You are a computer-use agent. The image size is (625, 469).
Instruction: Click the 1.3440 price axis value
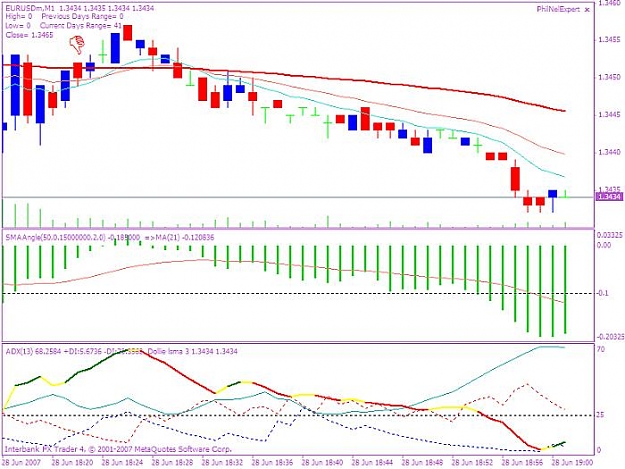[x=609, y=152]
